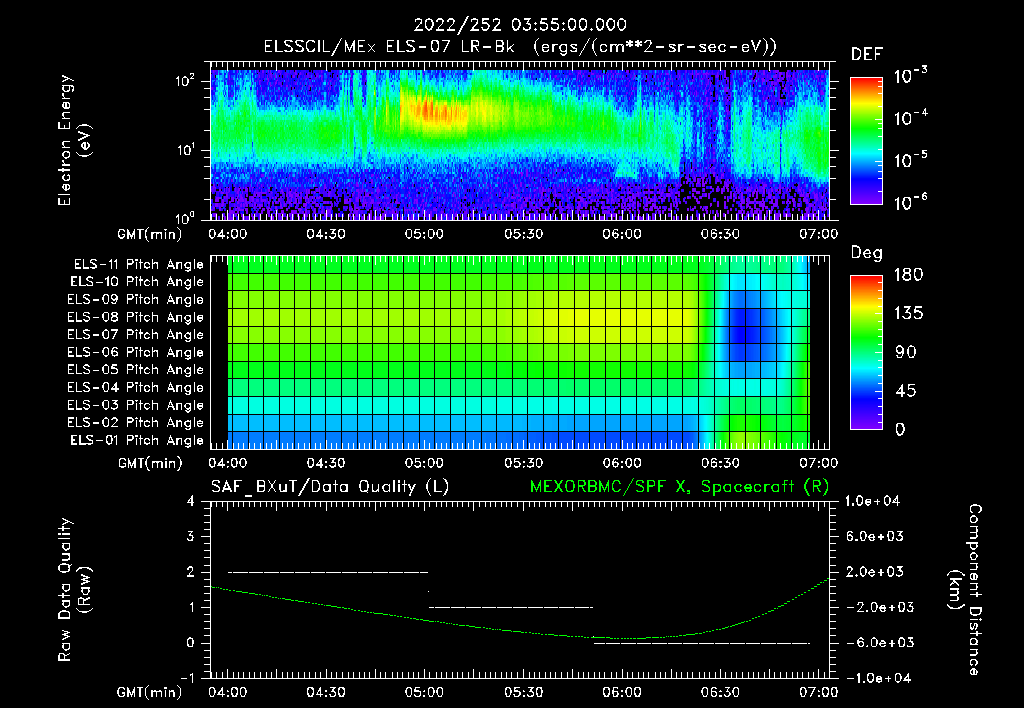1024x708 pixels.
Task: Click the 10^2 electron energy tick label
Action: click(185, 81)
